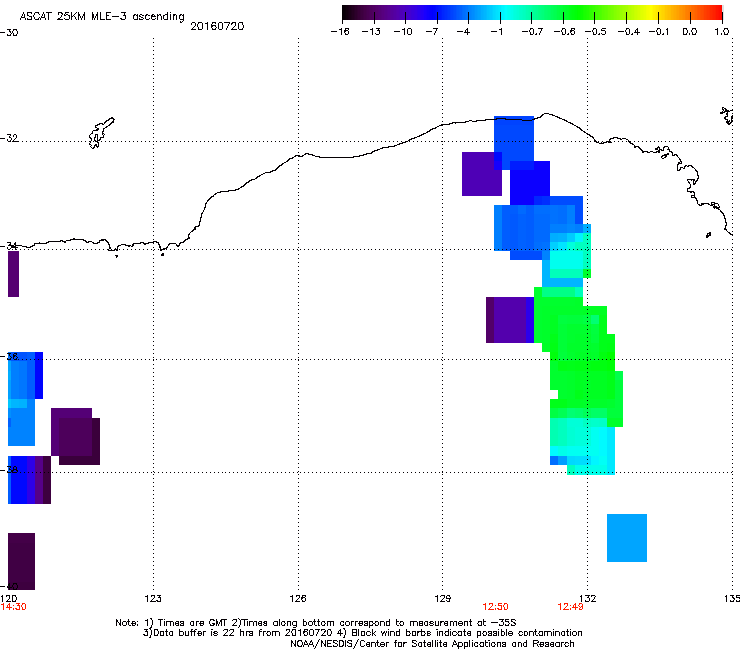Screen dimensions: 740x650
Task: Click the 129 longitude axis label
Action: click(x=443, y=599)
